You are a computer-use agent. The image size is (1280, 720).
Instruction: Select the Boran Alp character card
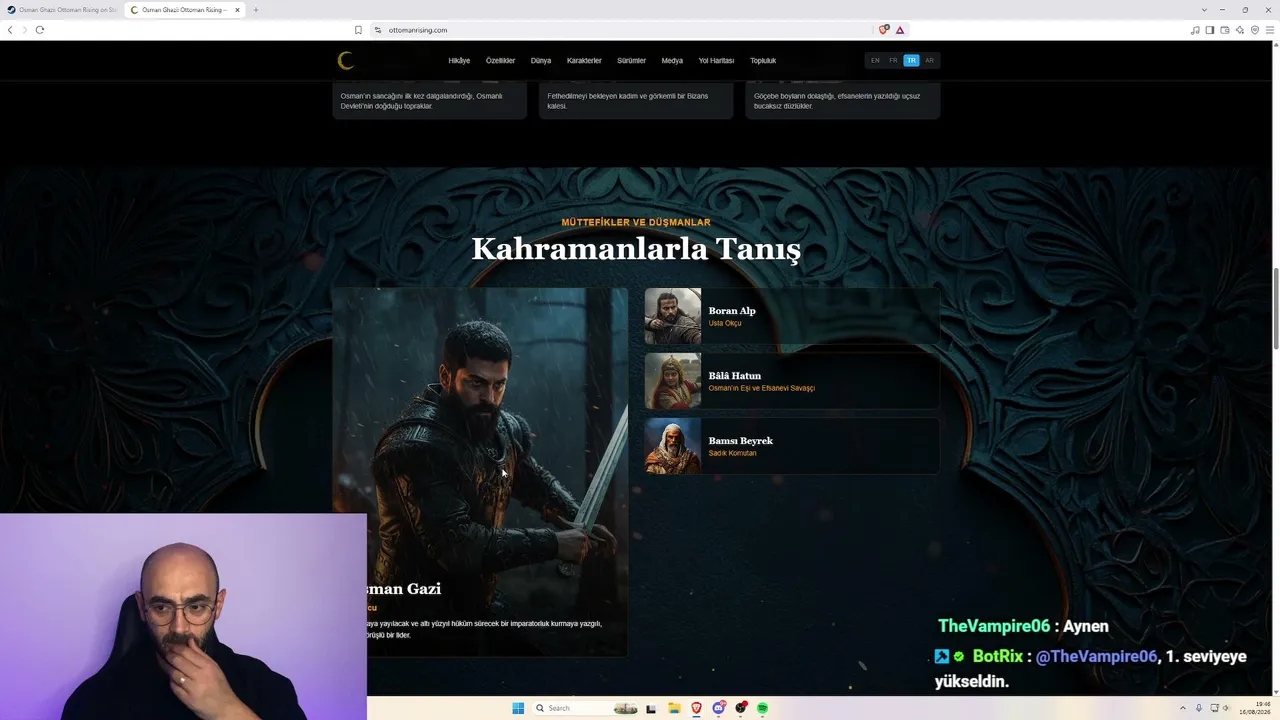click(x=792, y=316)
